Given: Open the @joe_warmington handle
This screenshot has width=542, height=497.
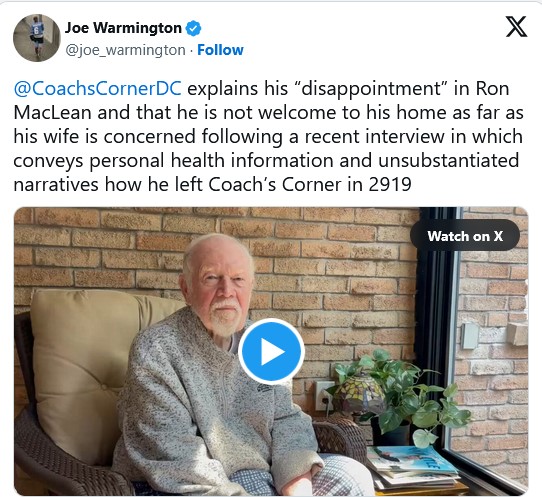Looking at the screenshot, I should [x=125, y=50].
